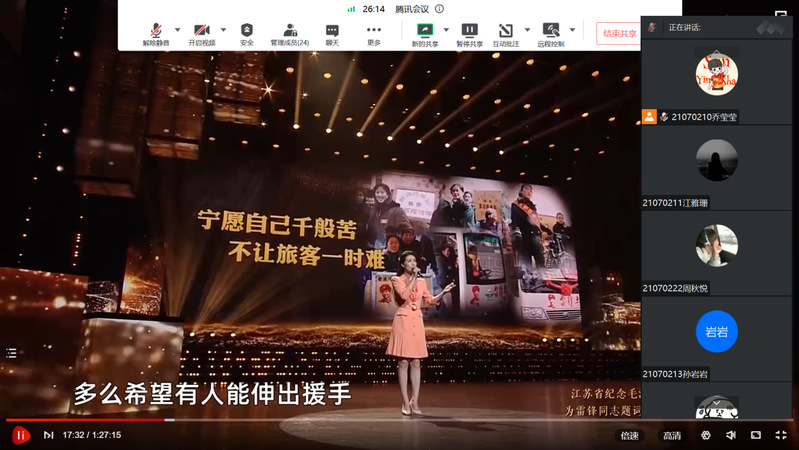Screen dimensions: 799x450
Task: Open the 聊天 chat window
Action: pyautogui.click(x=332, y=31)
